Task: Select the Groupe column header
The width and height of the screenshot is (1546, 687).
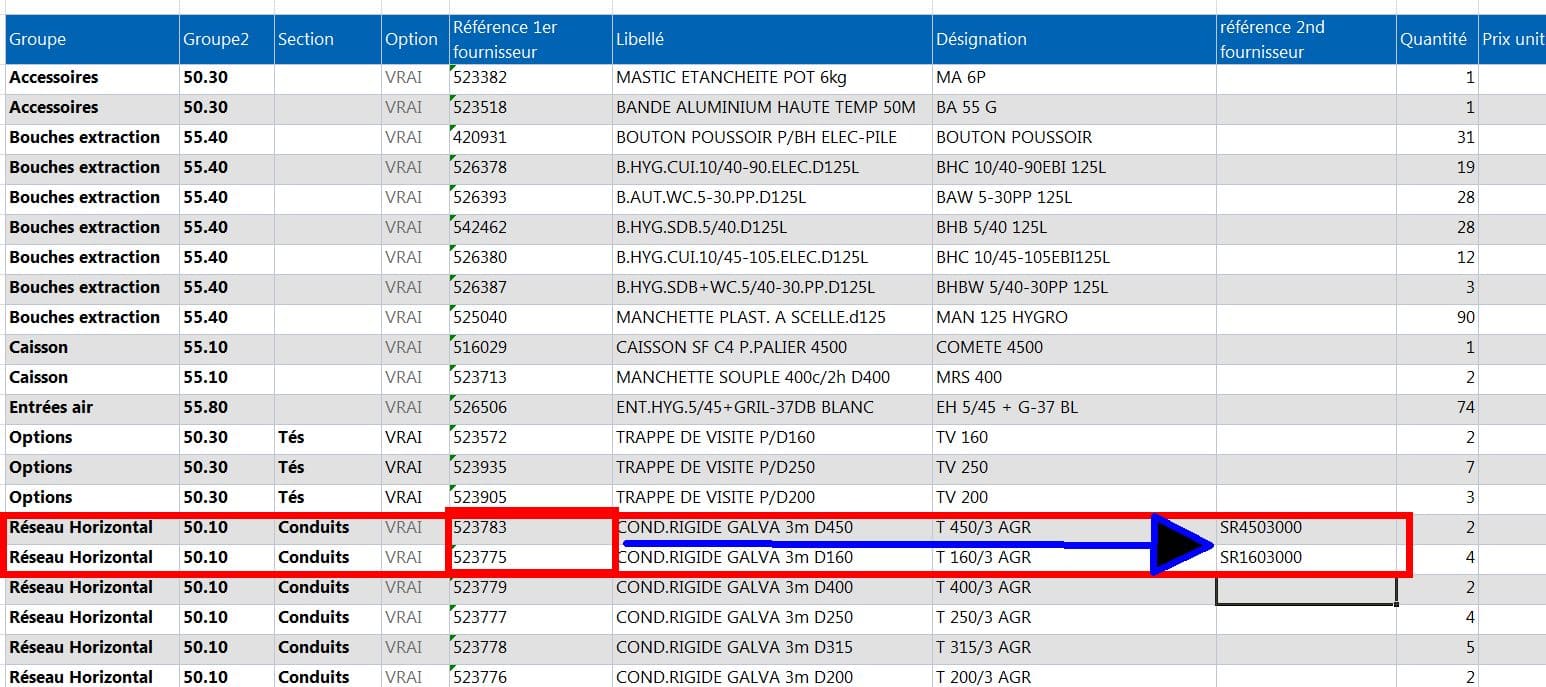Action: pos(91,39)
